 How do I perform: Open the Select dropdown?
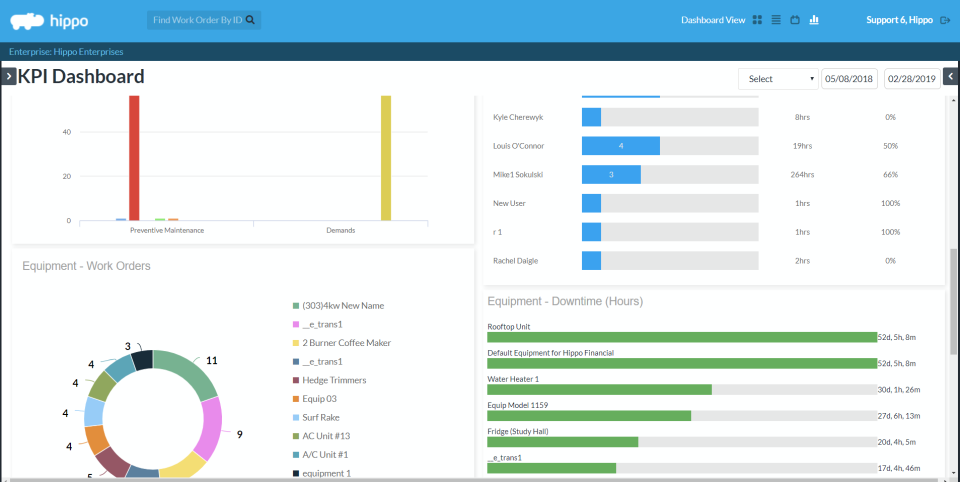pyautogui.click(x=778, y=78)
